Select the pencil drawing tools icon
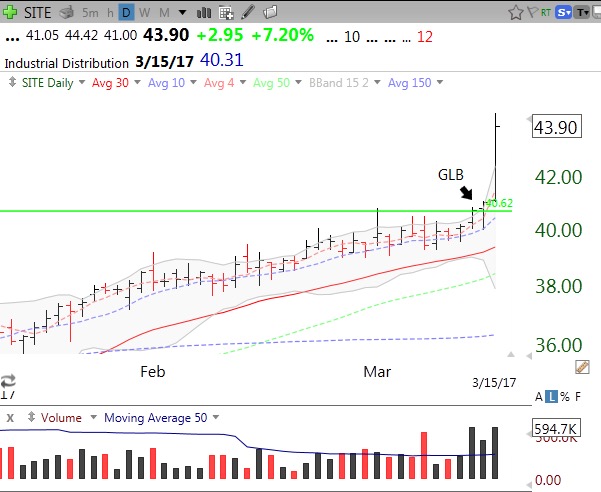The image size is (601, 492). click(x=248, y=12)
